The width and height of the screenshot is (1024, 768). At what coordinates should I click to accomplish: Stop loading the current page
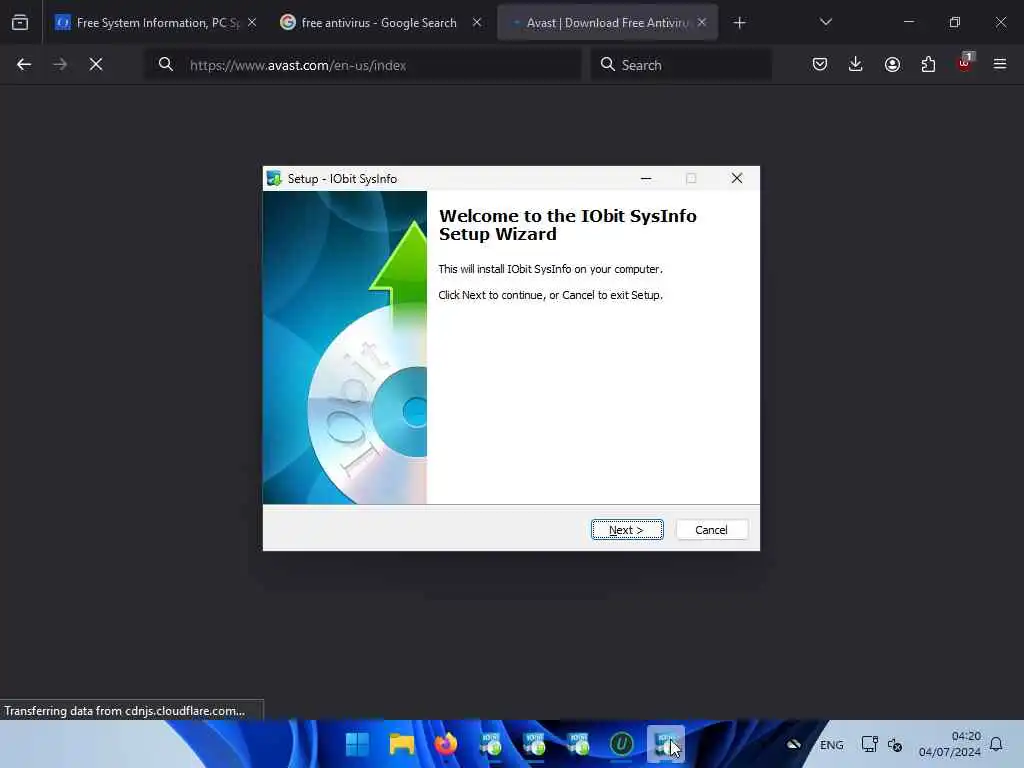click(x=96, y=64)
